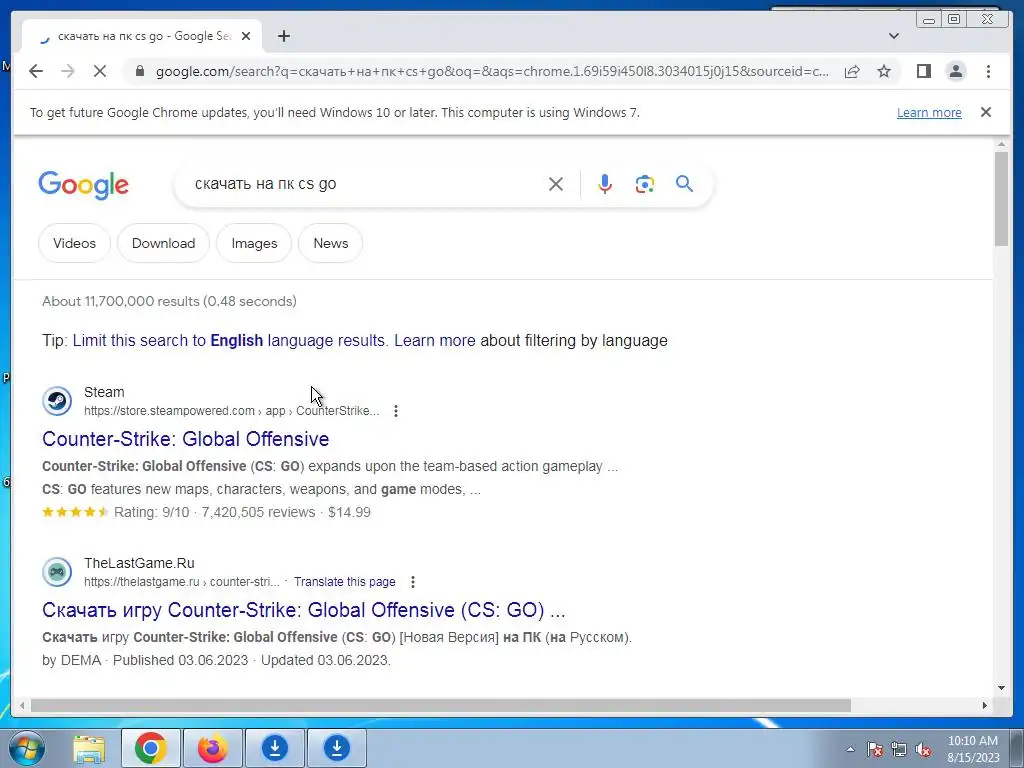The width and height of the screenshot is (1024, 768).
Task: Stop loading the page
Action: (100, 71)
